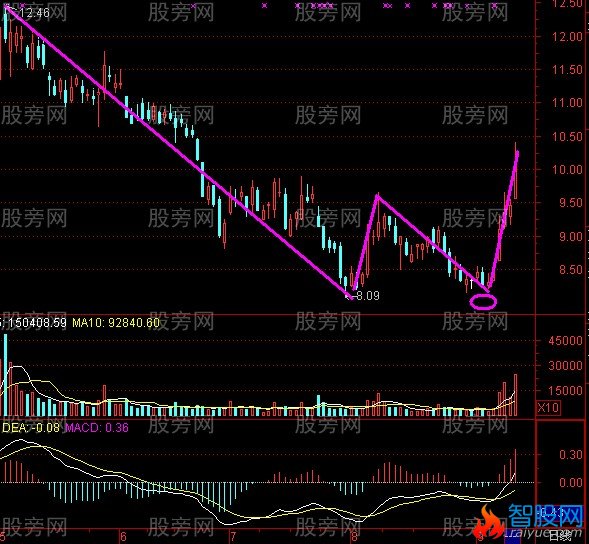Click the 10.00 price axis label
The height and width of the screenshot is (544, 589).
(x=567, y=169)
